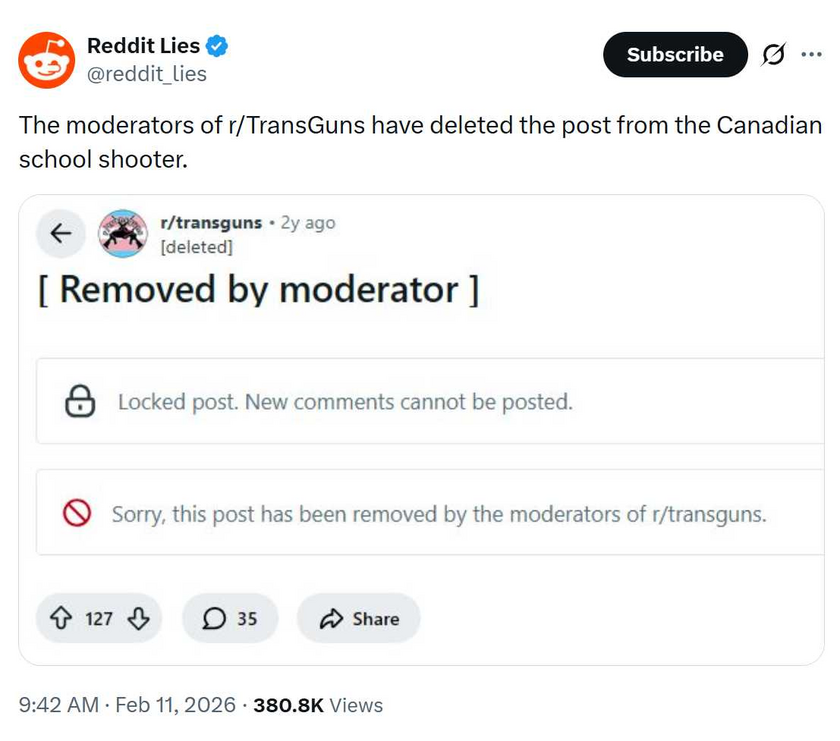Click the Grok slash icon
Screen dimensions: 840x741
[x=773, y=55]
